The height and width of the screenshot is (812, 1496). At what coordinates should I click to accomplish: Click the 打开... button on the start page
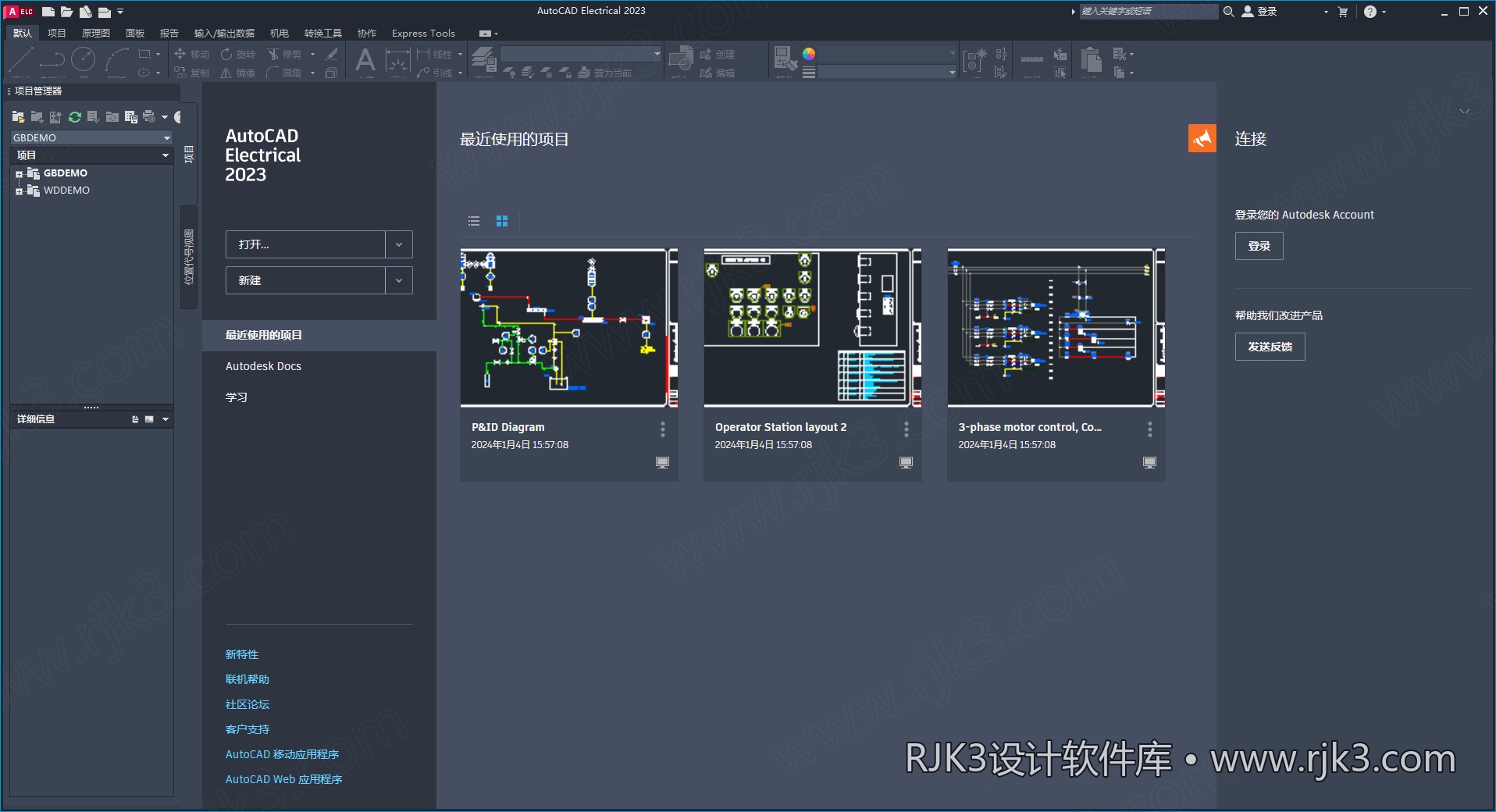(x=305, y=244)
